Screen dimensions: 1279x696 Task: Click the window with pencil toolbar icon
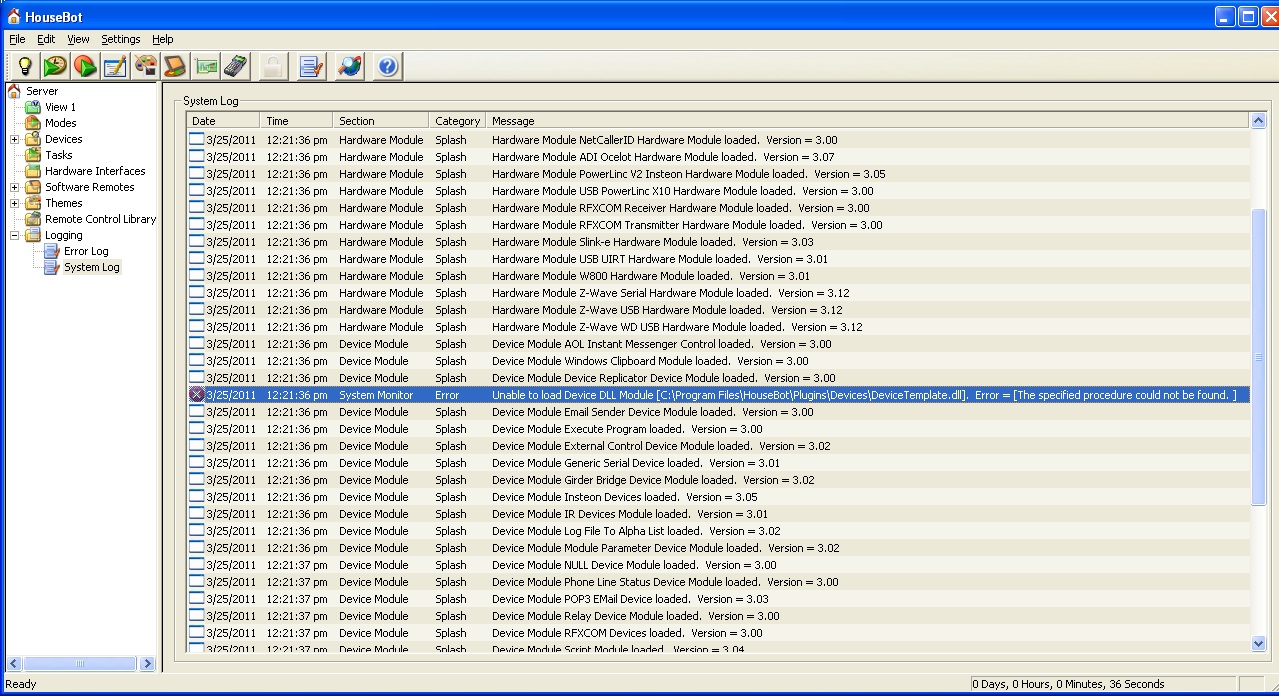point(115,66)
